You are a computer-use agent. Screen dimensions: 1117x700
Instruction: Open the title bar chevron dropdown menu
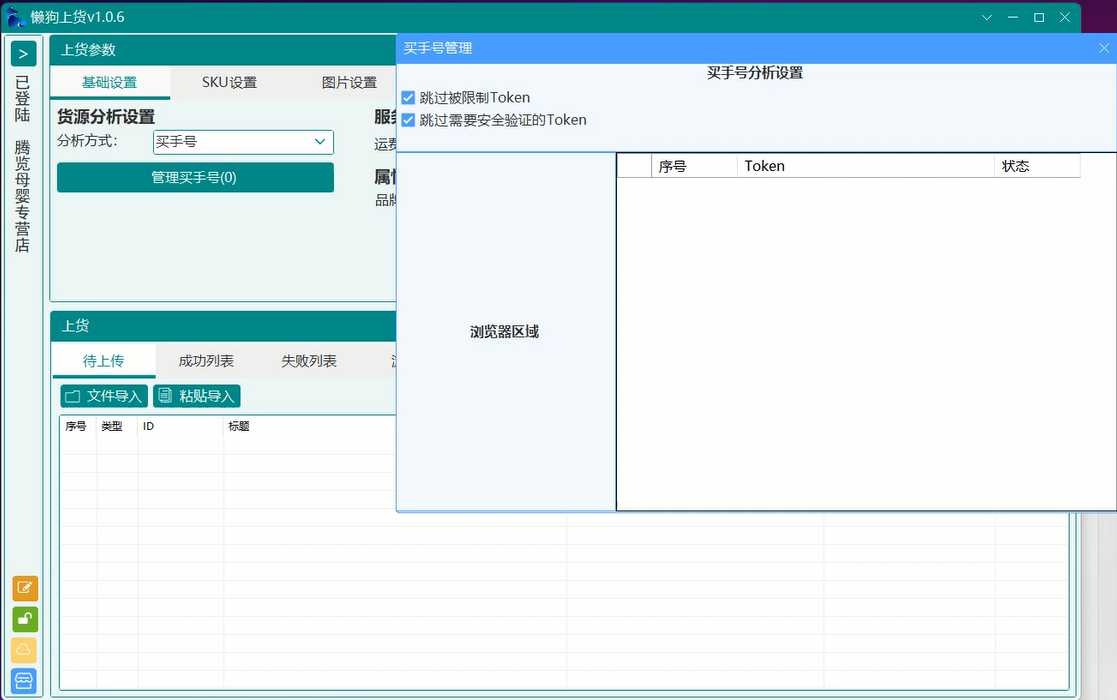(x=987, y=17)
